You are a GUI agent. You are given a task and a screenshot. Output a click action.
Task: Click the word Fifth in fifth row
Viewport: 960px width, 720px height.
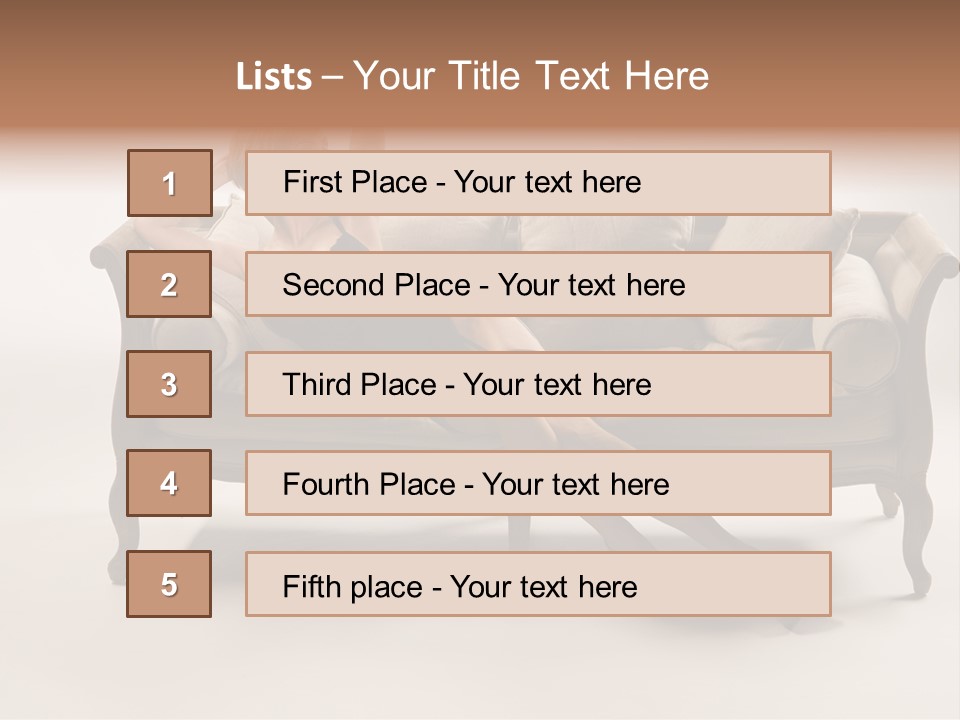click(311, 586)
